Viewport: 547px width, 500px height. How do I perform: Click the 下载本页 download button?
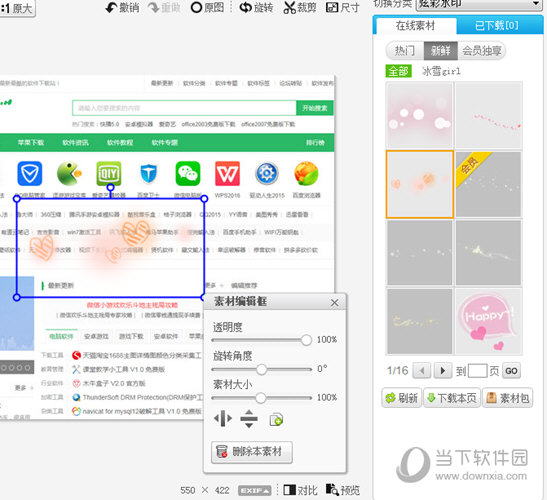tap(452, 398)
